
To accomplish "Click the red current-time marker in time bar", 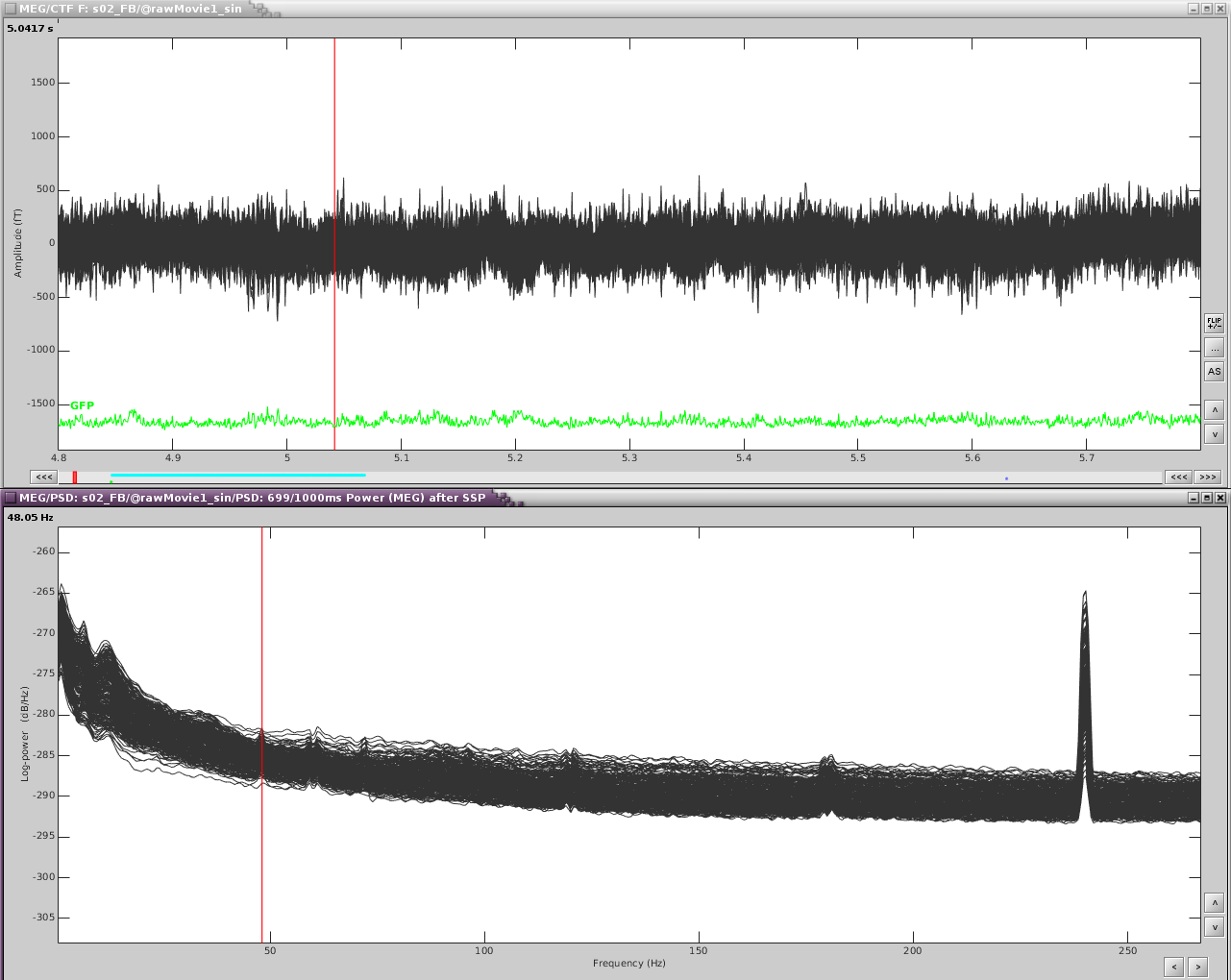I will tap(75, 478).
